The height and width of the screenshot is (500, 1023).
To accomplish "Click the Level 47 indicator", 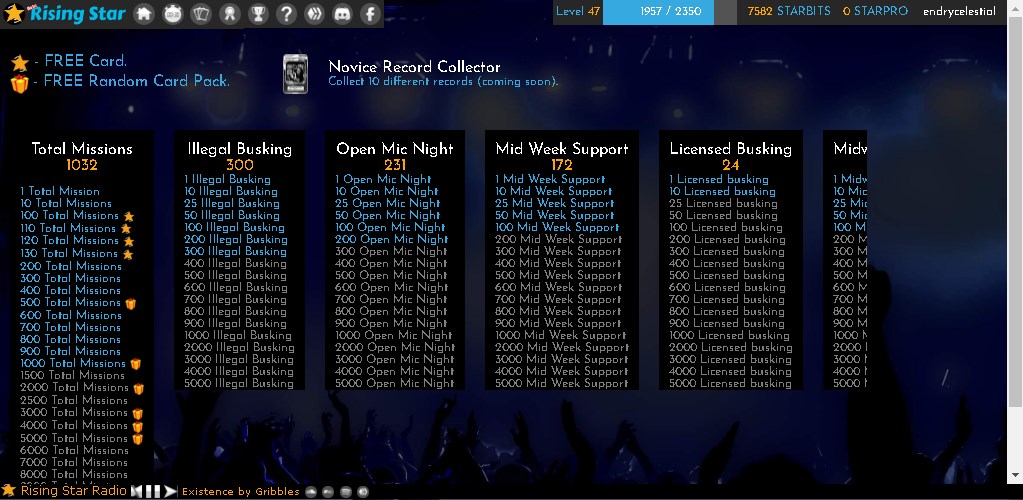I will 577,11.
